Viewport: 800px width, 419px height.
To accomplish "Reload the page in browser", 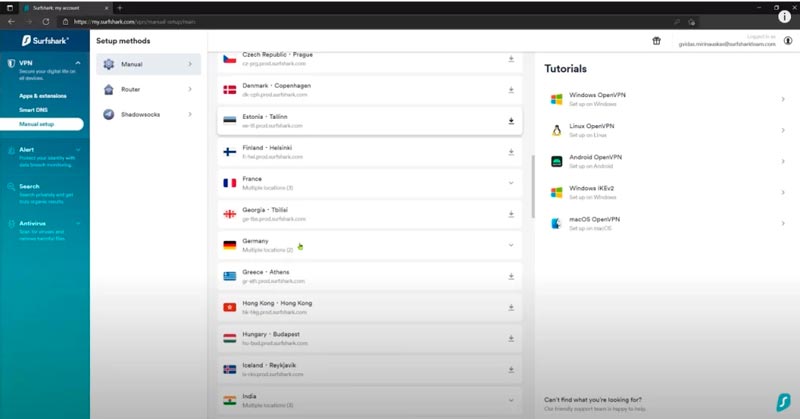I will (x=46, y=22).
